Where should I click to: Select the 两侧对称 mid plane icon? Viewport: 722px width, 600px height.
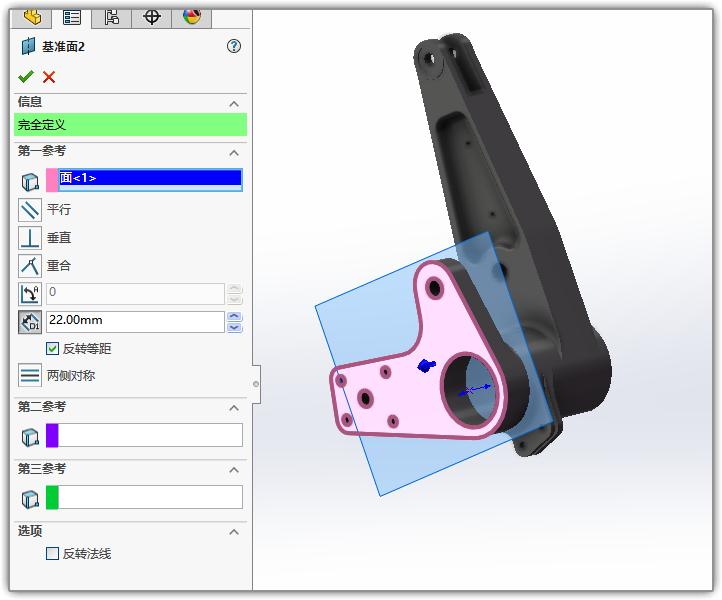pos(30,375)
